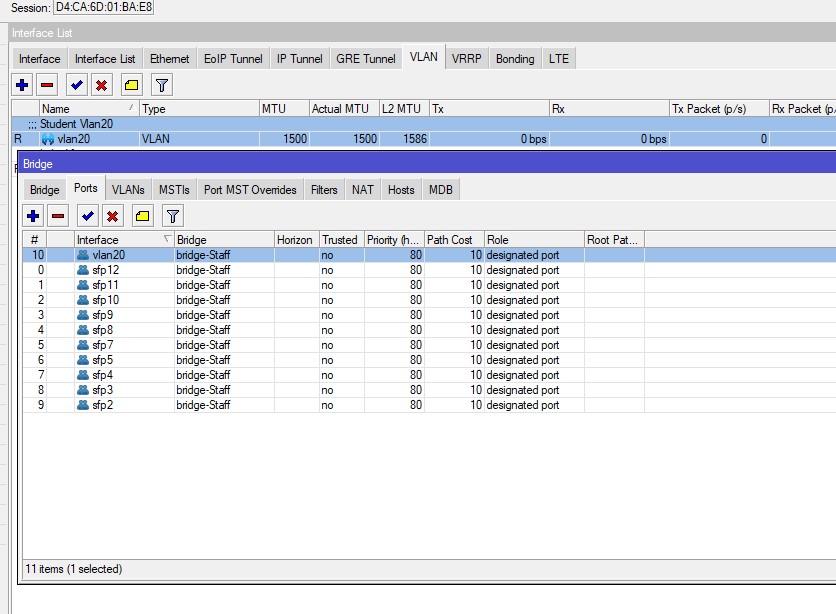Click the port icon beside sfp5
Image resolution: width=836 pixels, height=614 pixels.
(83, 360)
